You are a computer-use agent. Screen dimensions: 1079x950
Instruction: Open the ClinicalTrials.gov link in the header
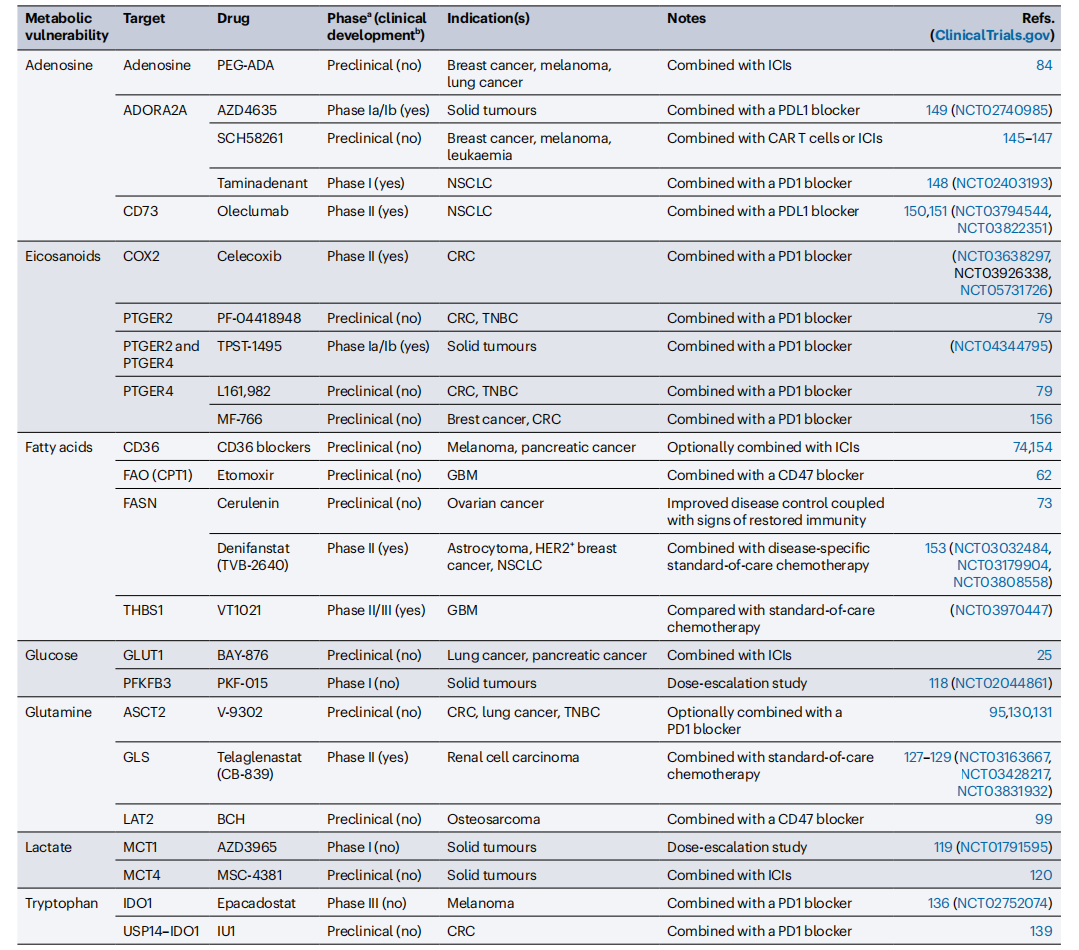(993, 35)
